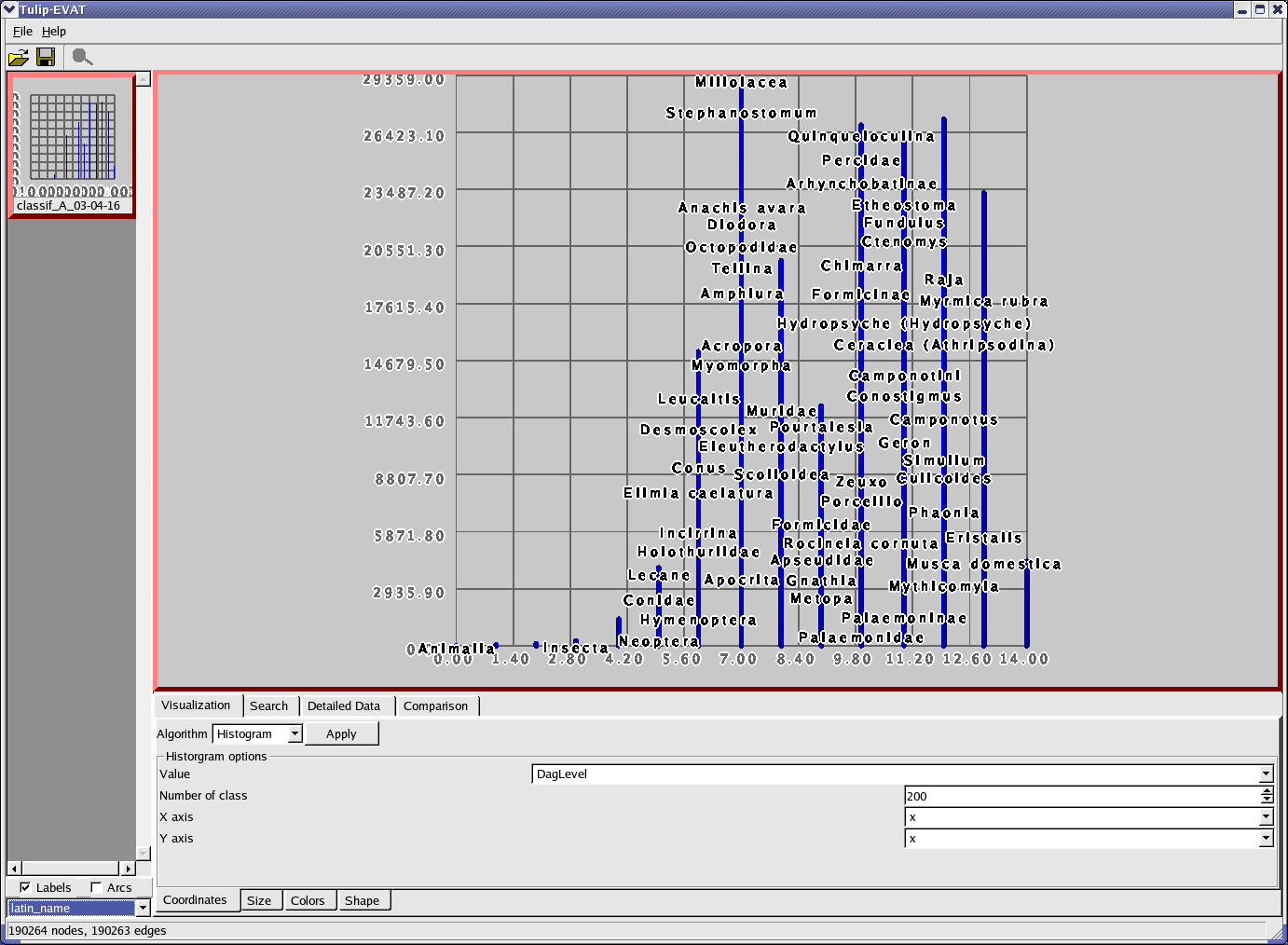Image resolution: width=1288 pixels, height=945 pixels.
Task: Click the Acropora node label
Action: click(742, 347)
